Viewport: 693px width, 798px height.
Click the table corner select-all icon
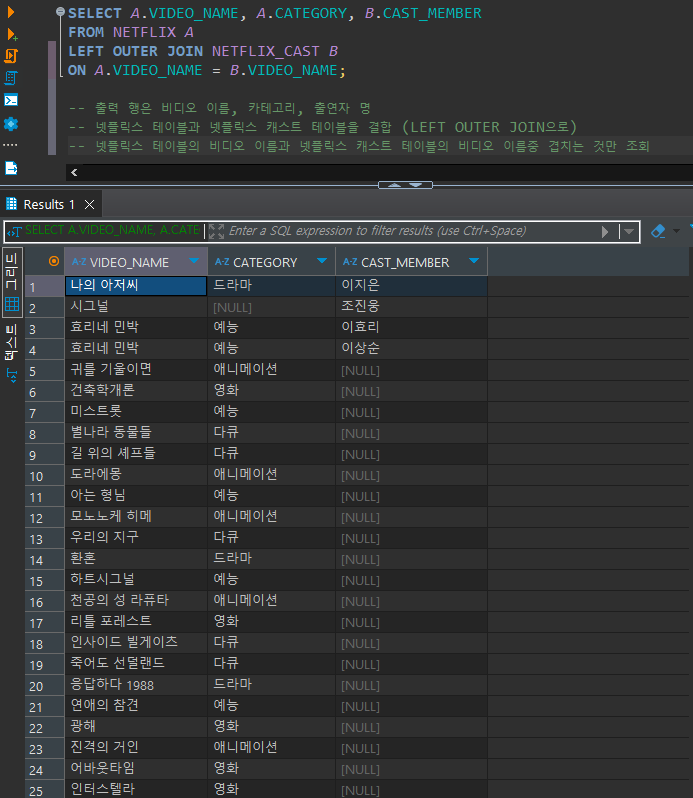coord(53,261)
